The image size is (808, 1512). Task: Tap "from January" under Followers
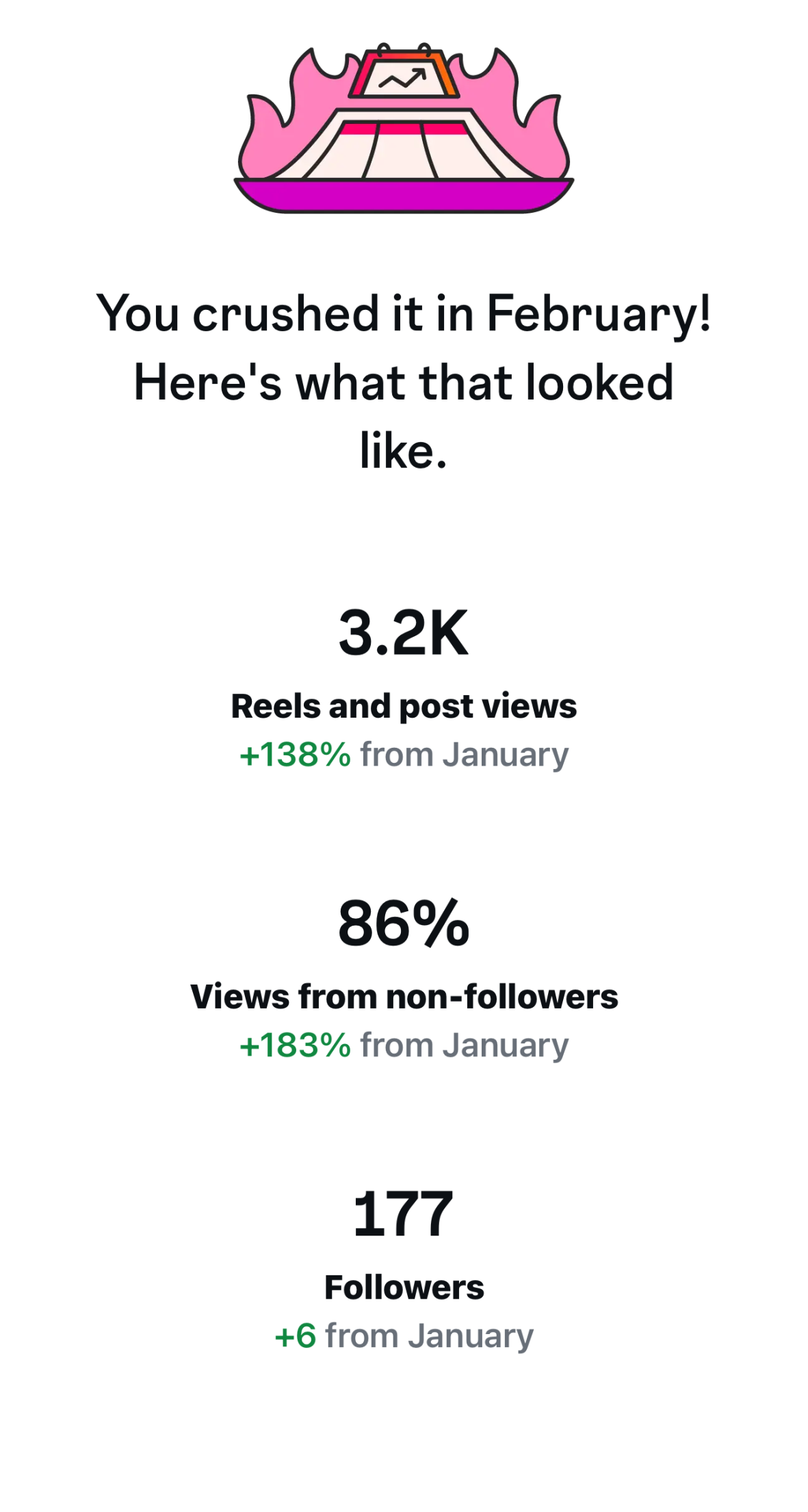(429, 1335)
